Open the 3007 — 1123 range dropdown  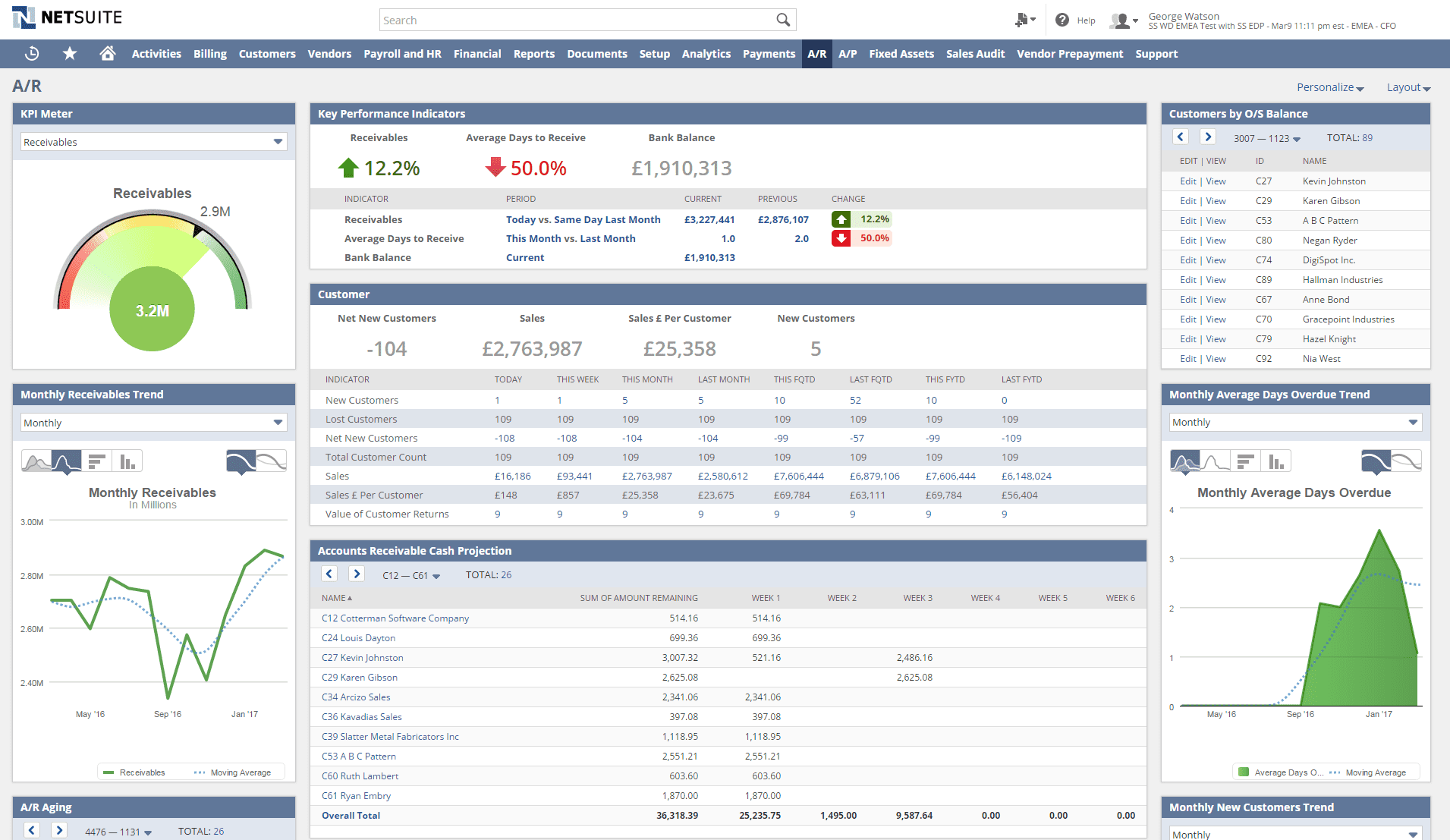pyautogui.click(x=1267, y=138)
